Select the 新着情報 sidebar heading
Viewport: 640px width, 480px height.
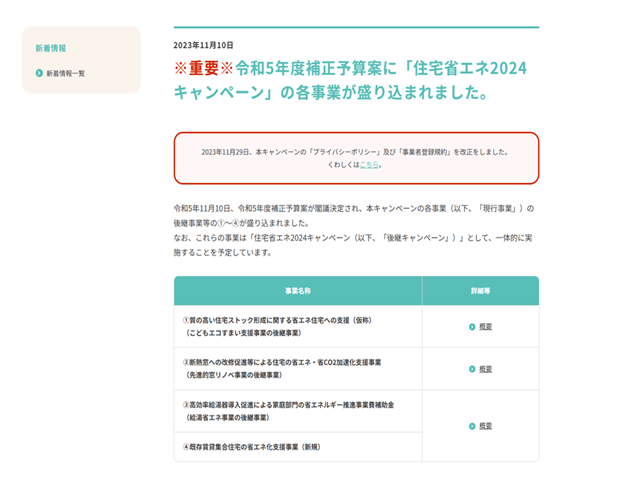point(50,47)
